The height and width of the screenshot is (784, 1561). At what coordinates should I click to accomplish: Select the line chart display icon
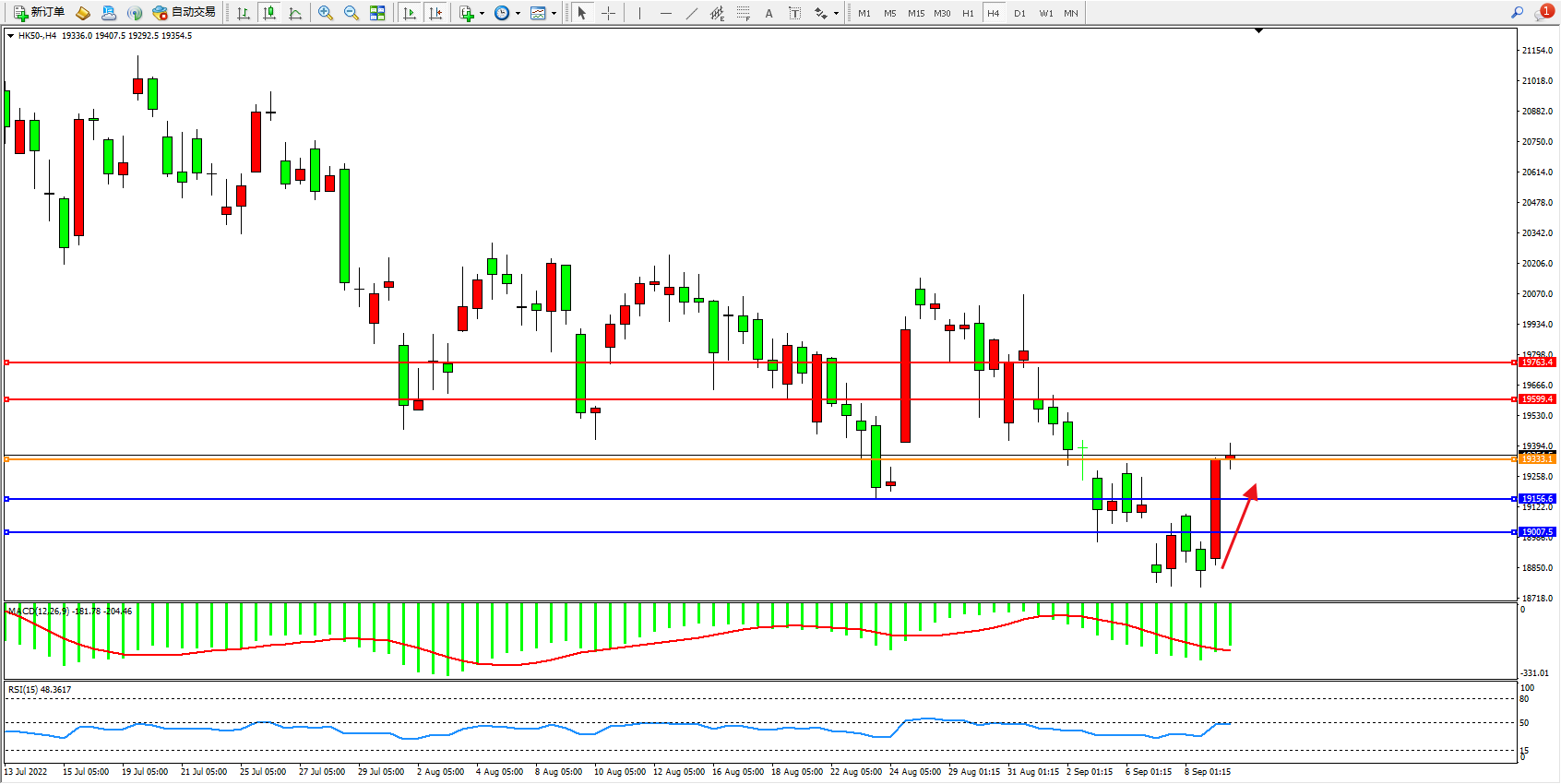click(295, 13)
